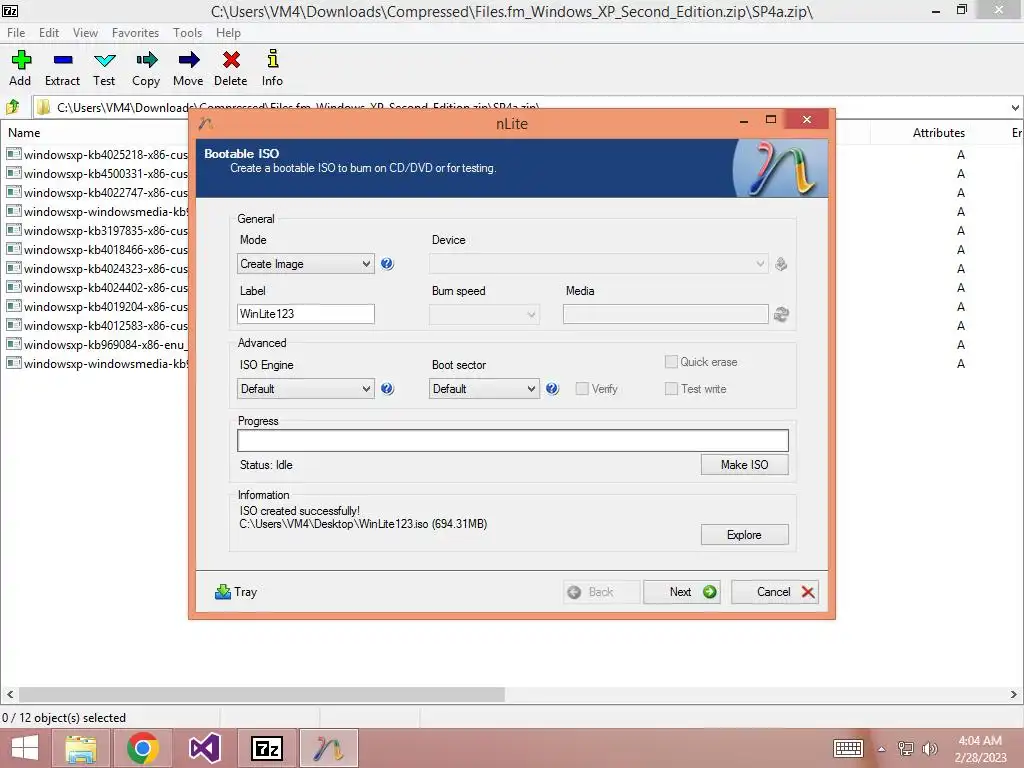Select windowsxp-kb4024323-x86 file in 7-Zip

pos(97,268)
